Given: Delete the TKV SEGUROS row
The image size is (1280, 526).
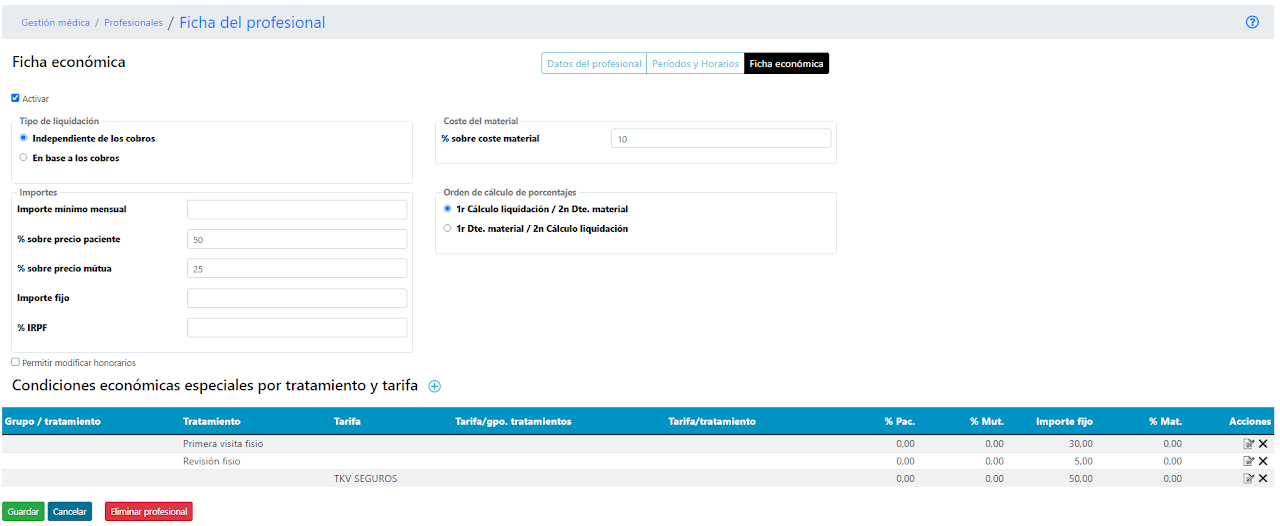Looking at the screenshot, I should [x=1263, y=478].
